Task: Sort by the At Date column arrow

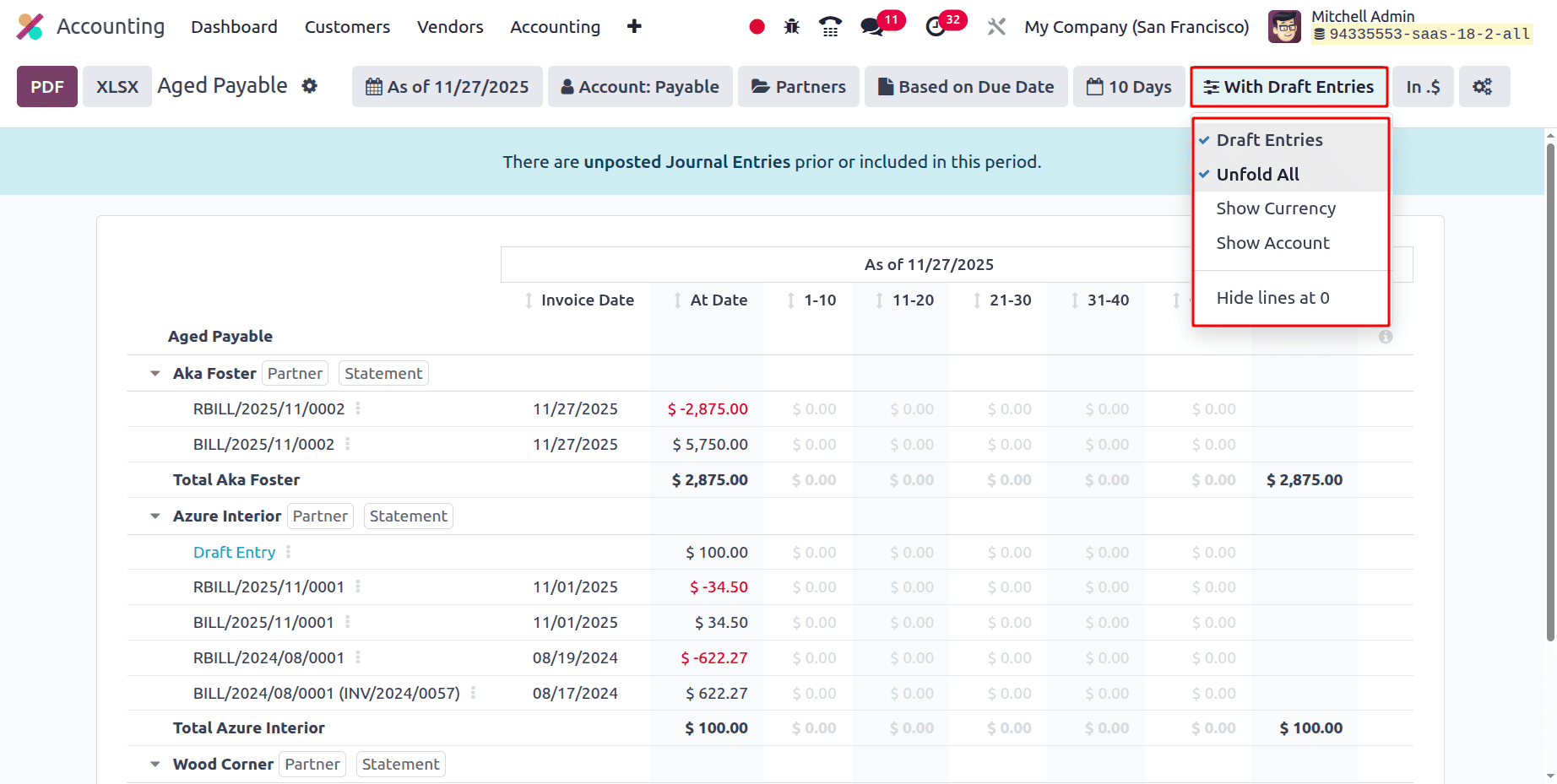Action: (x=677, y=300)
